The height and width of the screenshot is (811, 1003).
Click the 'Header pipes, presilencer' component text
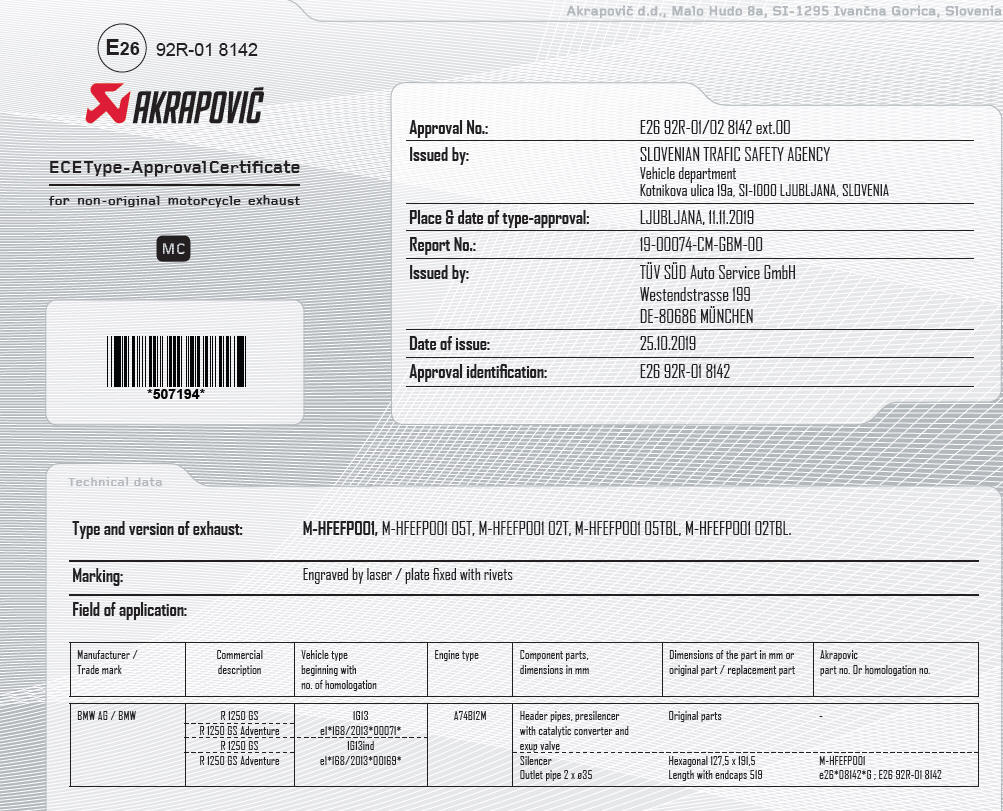tap(569, 716)
